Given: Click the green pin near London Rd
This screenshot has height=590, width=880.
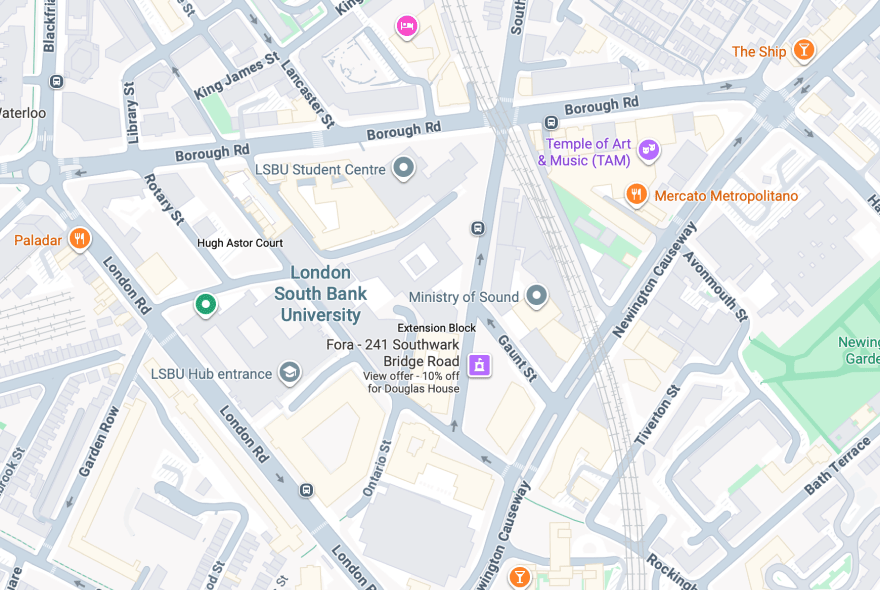Looking at the screenshot, I should pyautogui.click(x=205, y=305).
